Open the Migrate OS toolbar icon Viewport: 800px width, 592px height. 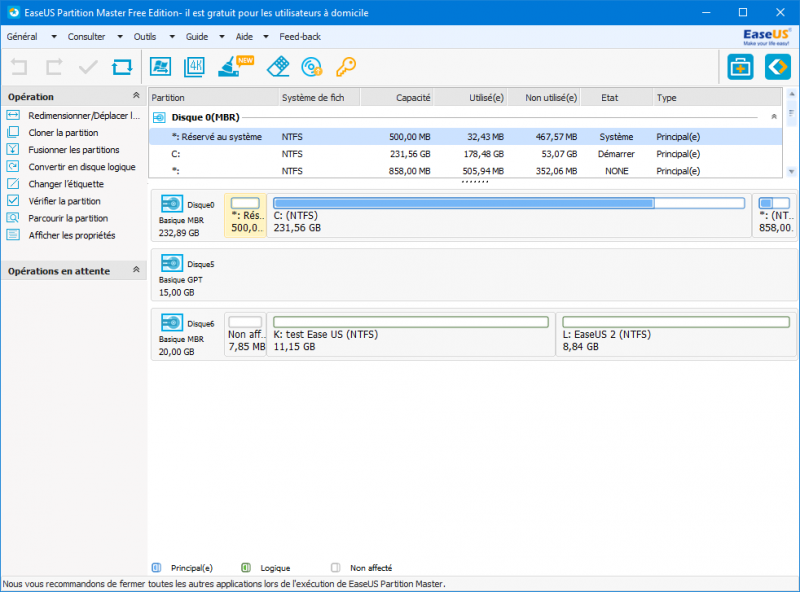[160, 67]
